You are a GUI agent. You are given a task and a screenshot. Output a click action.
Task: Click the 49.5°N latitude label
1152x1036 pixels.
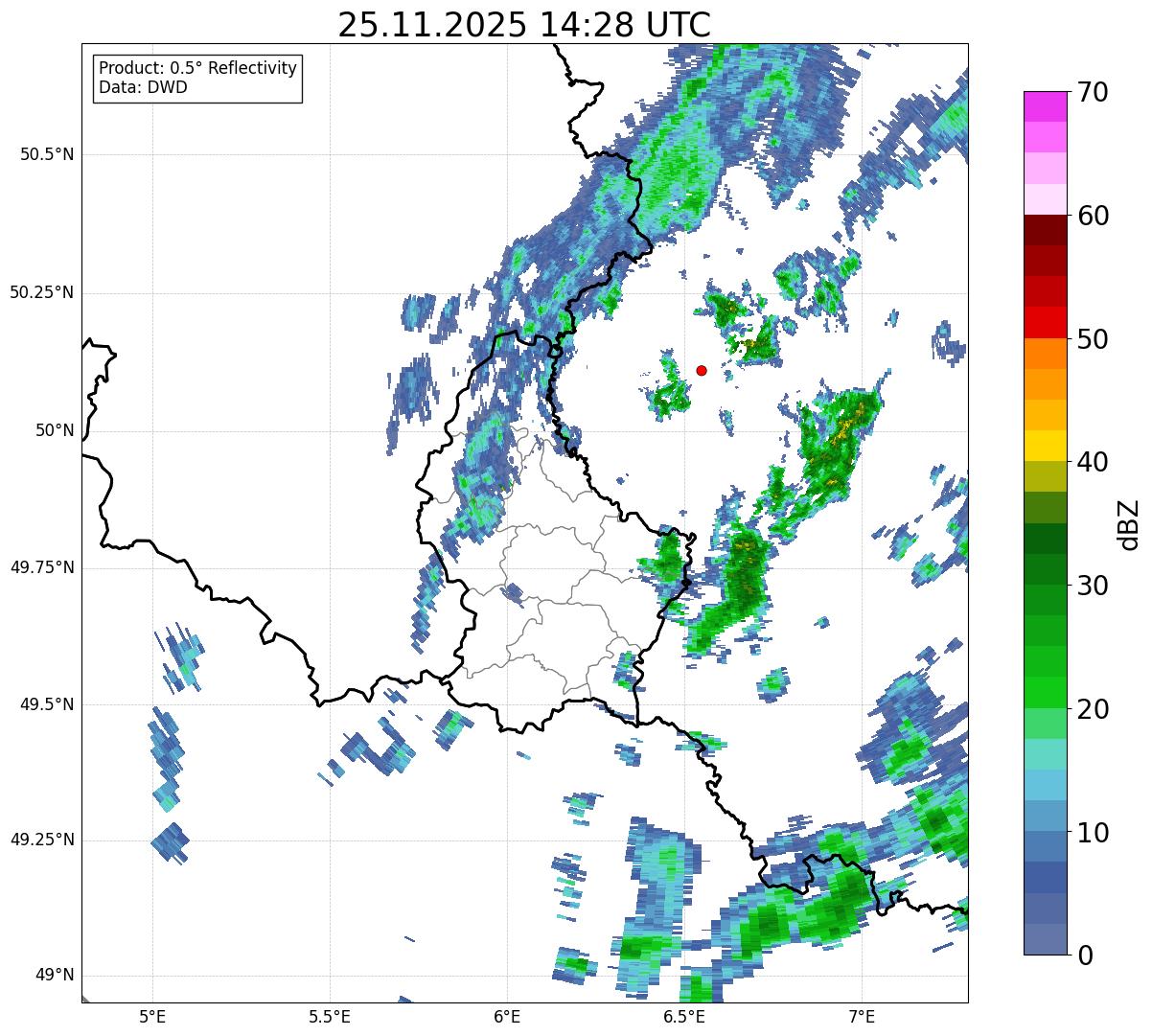(x=47, y=704)
